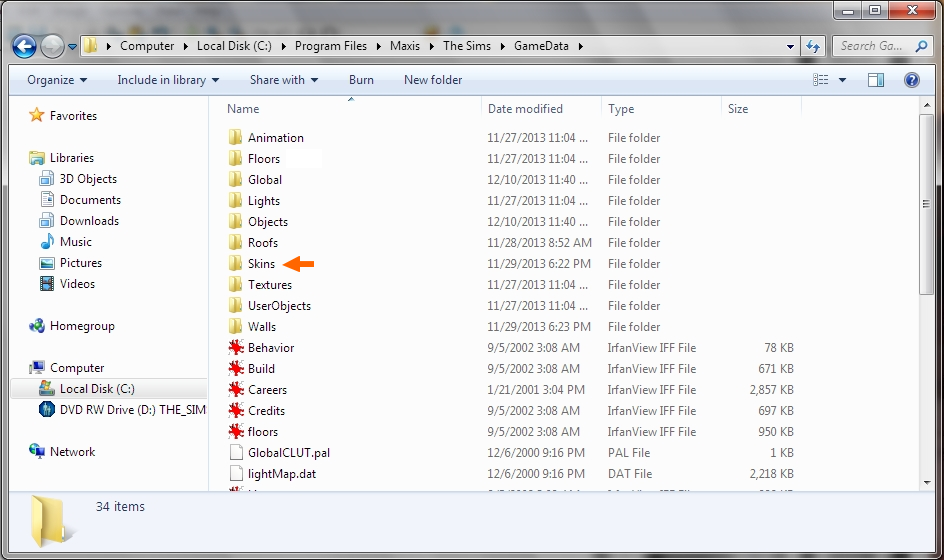
Task: Click the New folder button
Action: point(433,80)
